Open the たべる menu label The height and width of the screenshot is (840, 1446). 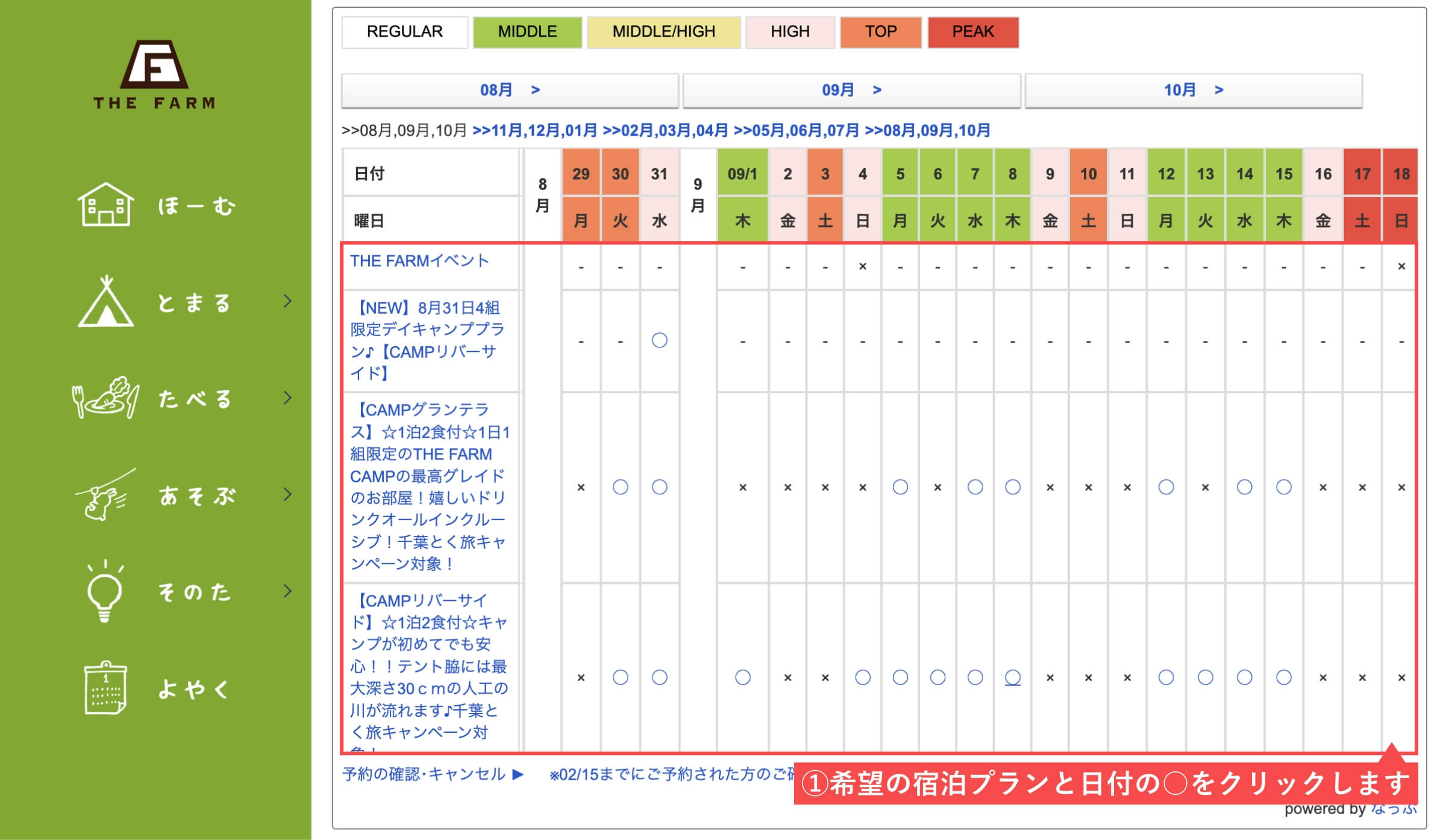(x=194, y=399)
